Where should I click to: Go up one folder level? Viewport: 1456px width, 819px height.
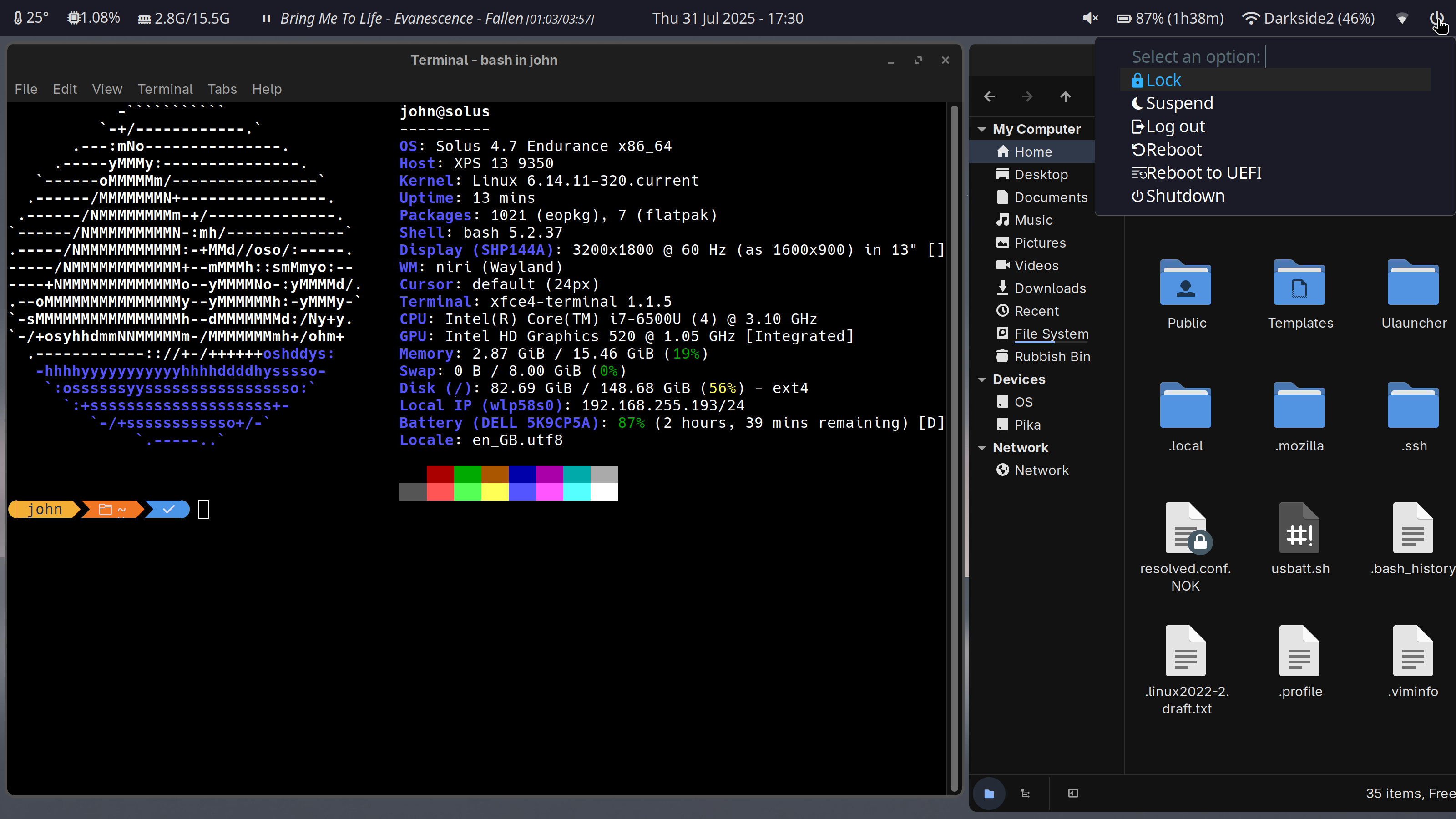point(1065,96)
